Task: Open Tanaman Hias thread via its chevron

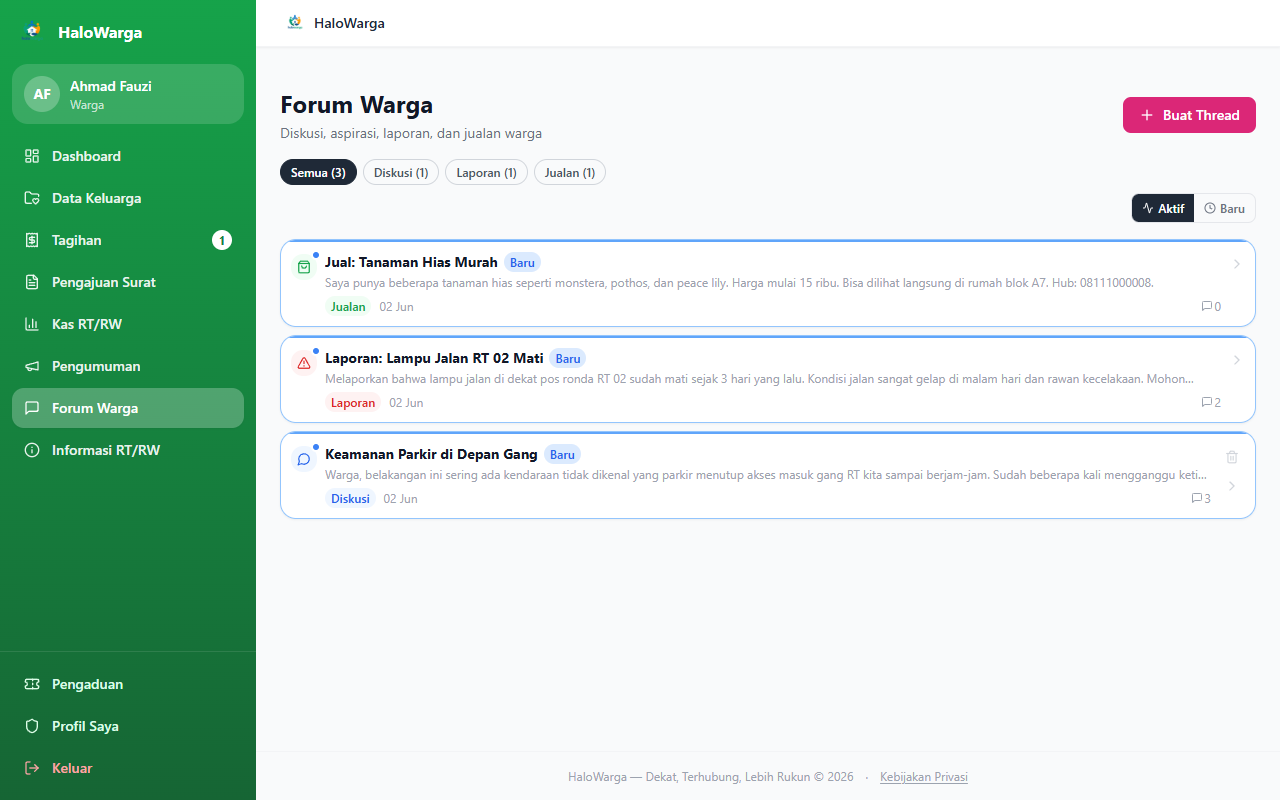Action: (1236, 264)
